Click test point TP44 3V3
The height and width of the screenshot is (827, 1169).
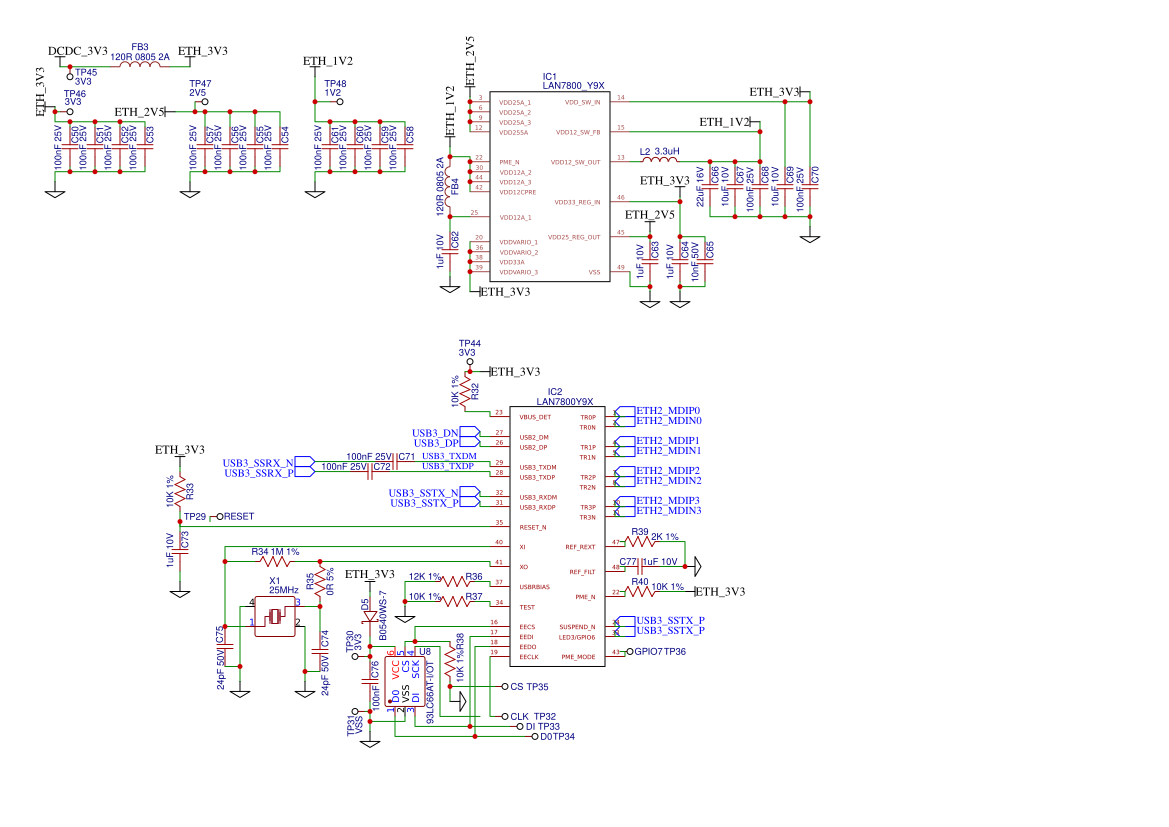[470, 362]
